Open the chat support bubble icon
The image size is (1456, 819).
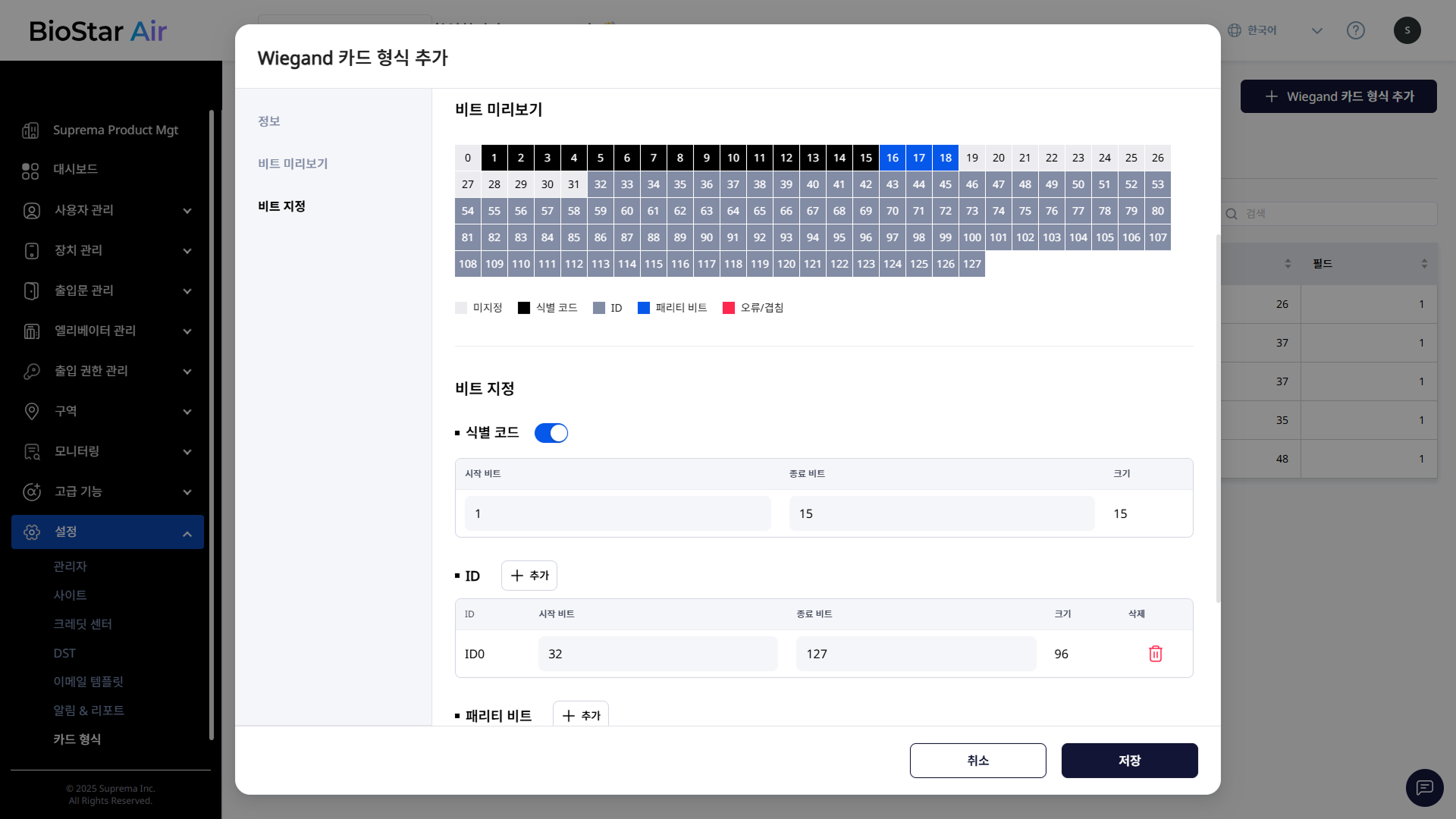tap(1424, 787)
